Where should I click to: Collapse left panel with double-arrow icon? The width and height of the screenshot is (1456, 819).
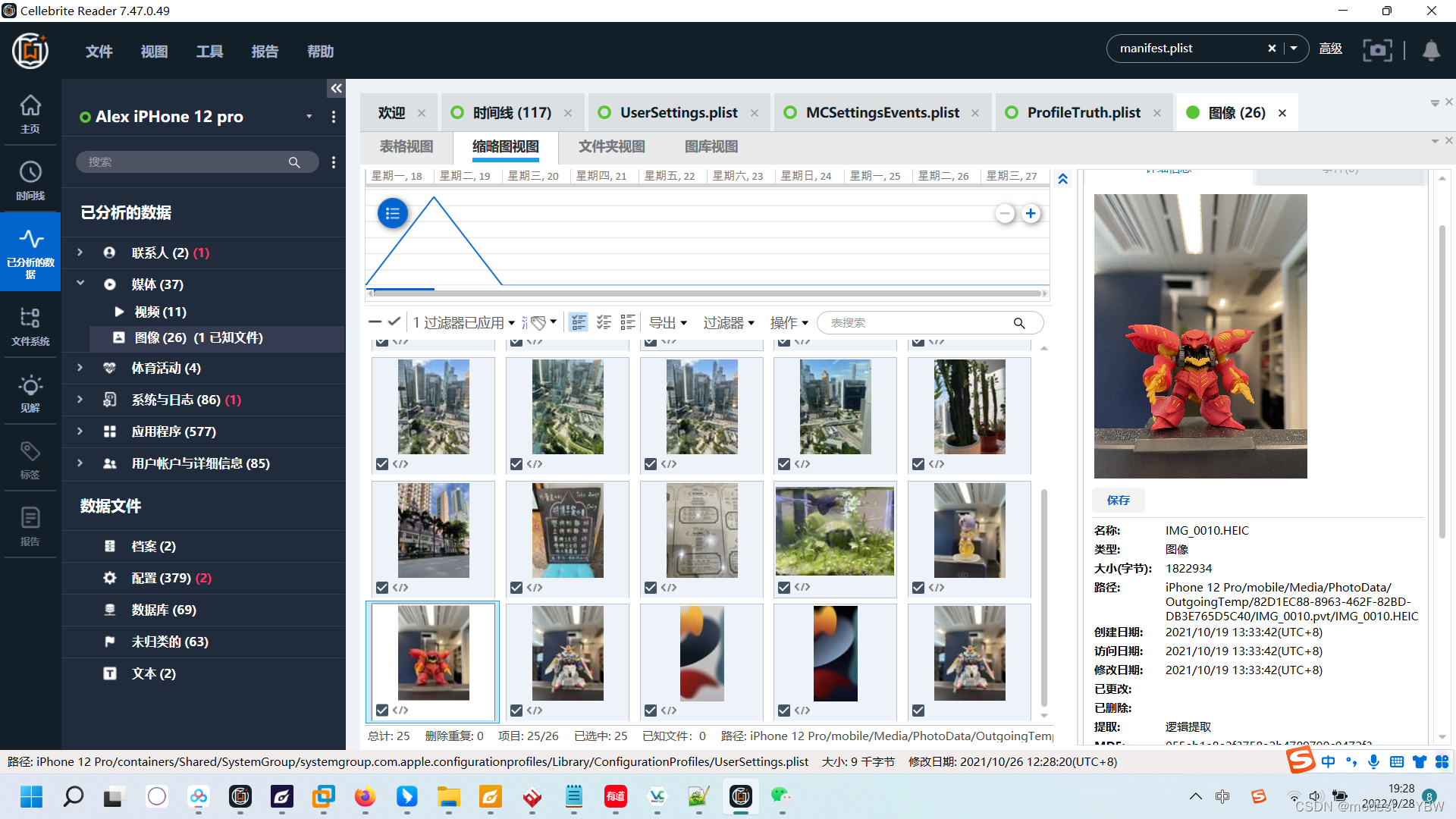click(336, 89)
